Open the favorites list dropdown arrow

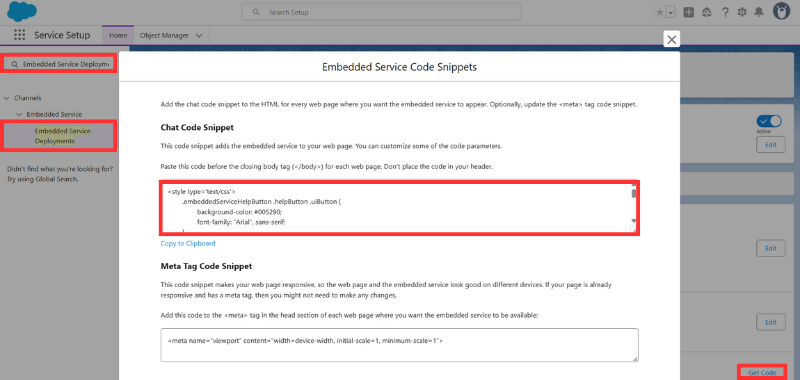click(670, 12)
